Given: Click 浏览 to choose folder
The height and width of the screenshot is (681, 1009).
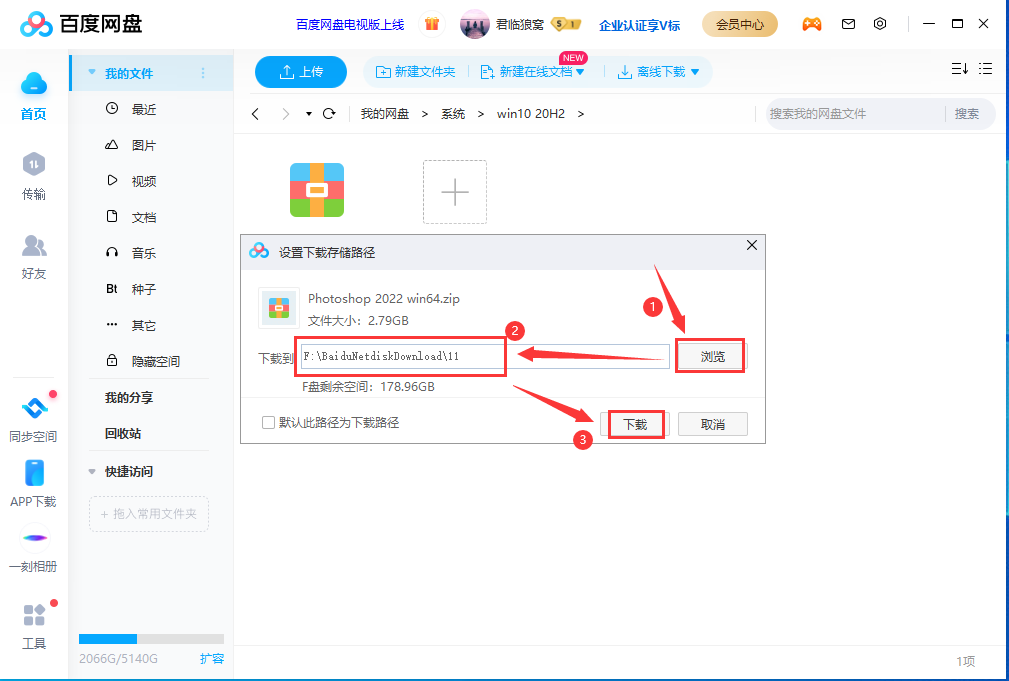Looking at the screenshot, I should click(x=712, y=357).
